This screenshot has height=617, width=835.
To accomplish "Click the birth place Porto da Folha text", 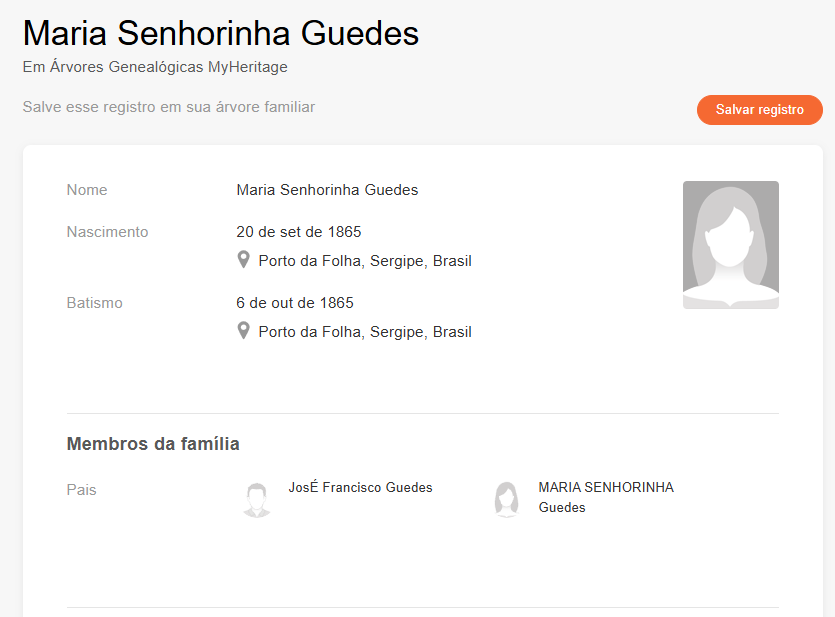I will coord(365,261).
